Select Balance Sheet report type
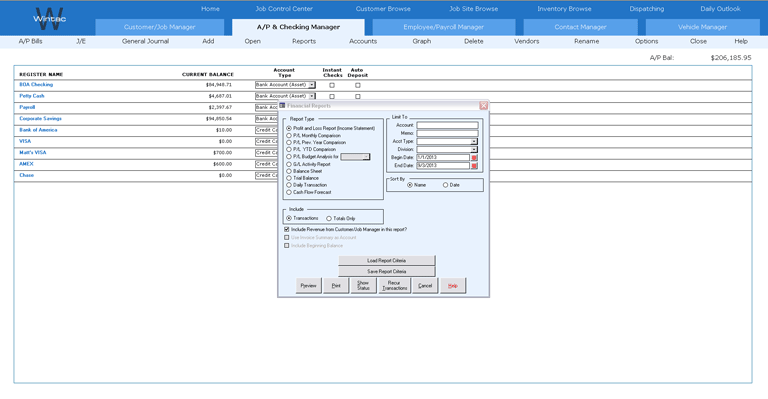 pos(289,171)
